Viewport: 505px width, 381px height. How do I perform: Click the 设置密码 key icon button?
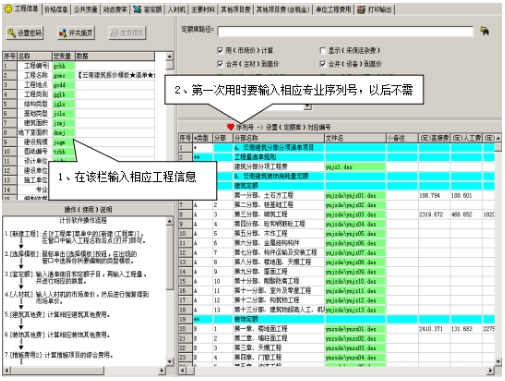[x=25, y=33]
